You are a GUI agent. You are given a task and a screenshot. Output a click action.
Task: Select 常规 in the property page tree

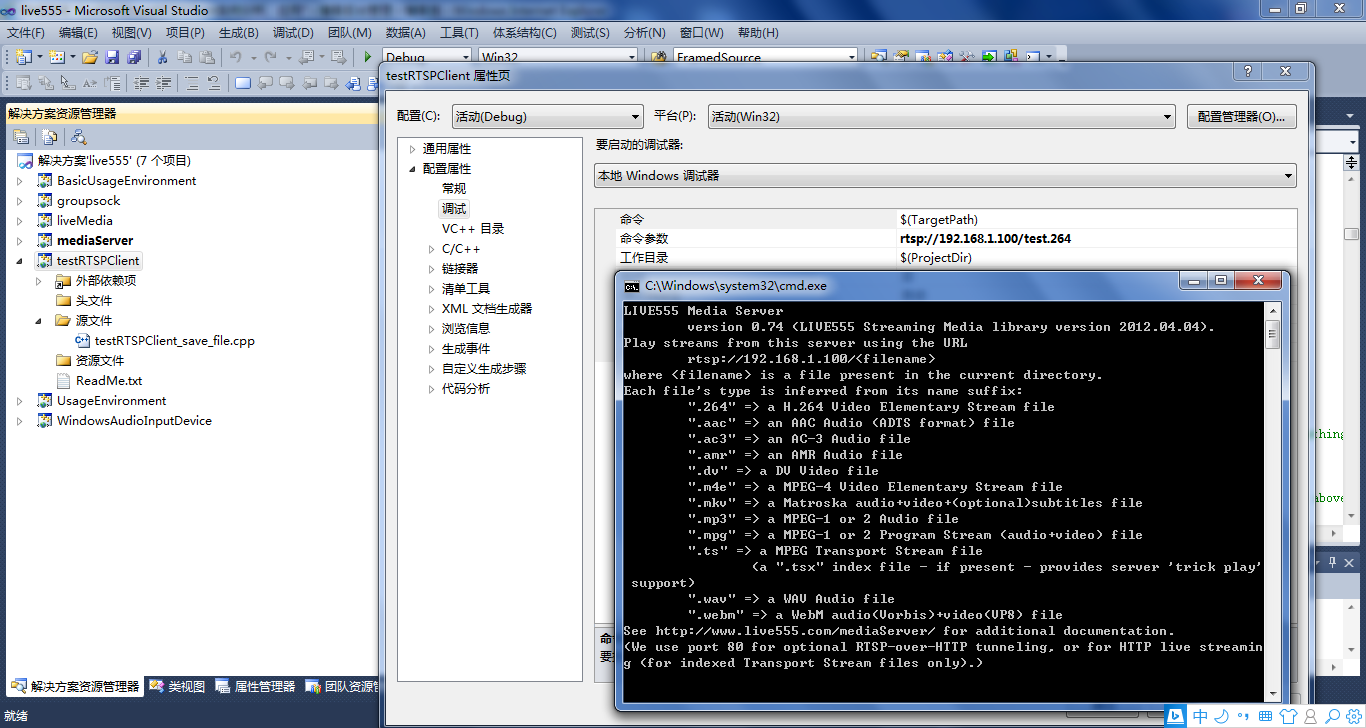(x=454, y=188)
